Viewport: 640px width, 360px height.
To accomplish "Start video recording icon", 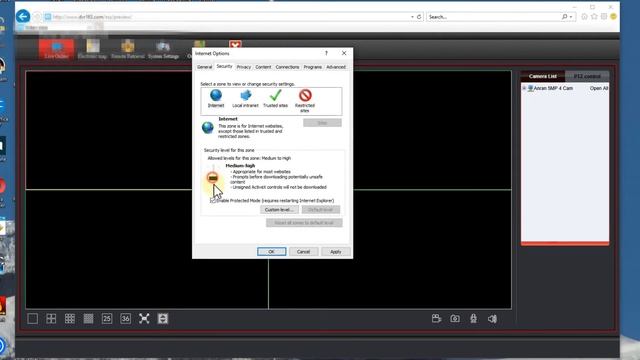I will [436, 319].
